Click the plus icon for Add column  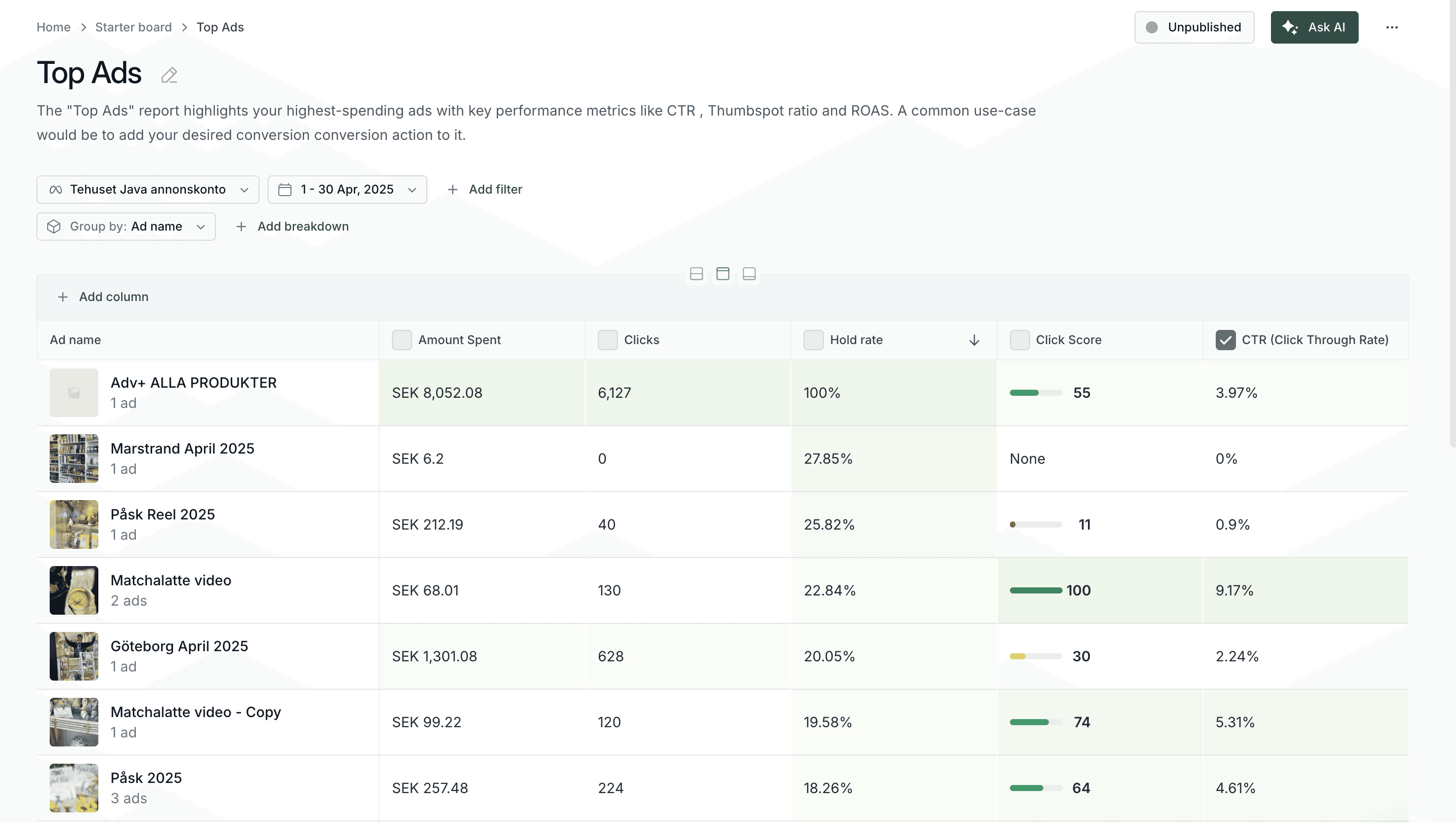(63, 297)
